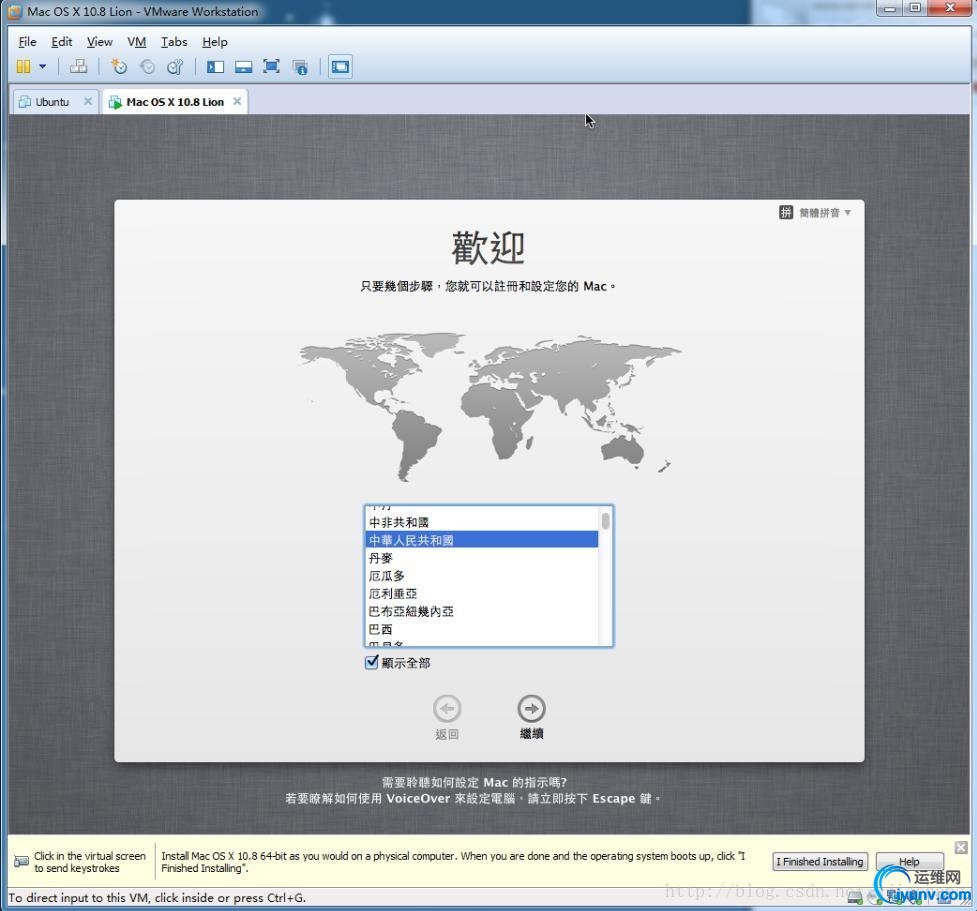Click the highlighted console view icon
The width and height of the screenshot is (977, 911).
340,67
